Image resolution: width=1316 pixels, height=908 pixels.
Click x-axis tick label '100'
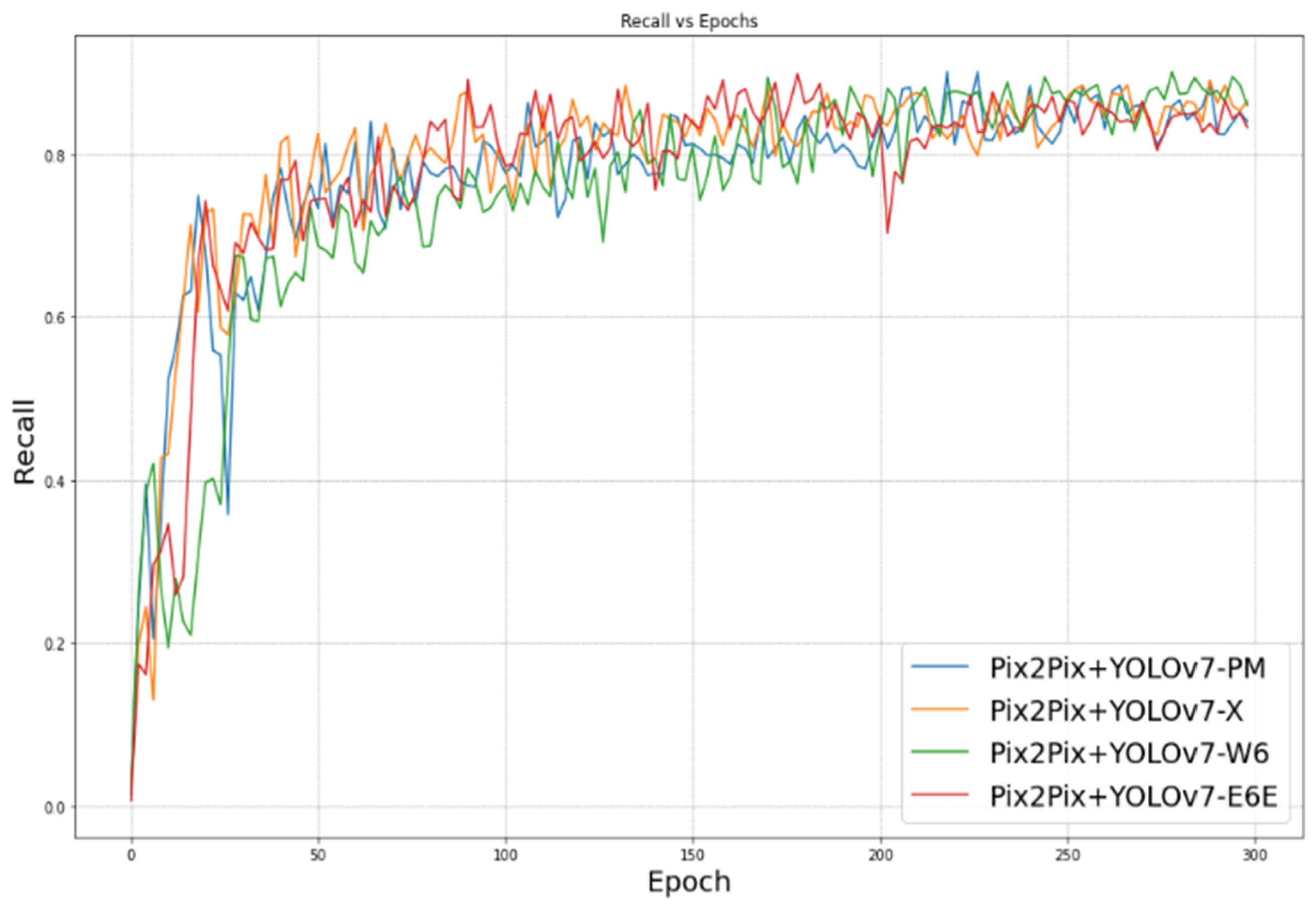click(505, 856)
